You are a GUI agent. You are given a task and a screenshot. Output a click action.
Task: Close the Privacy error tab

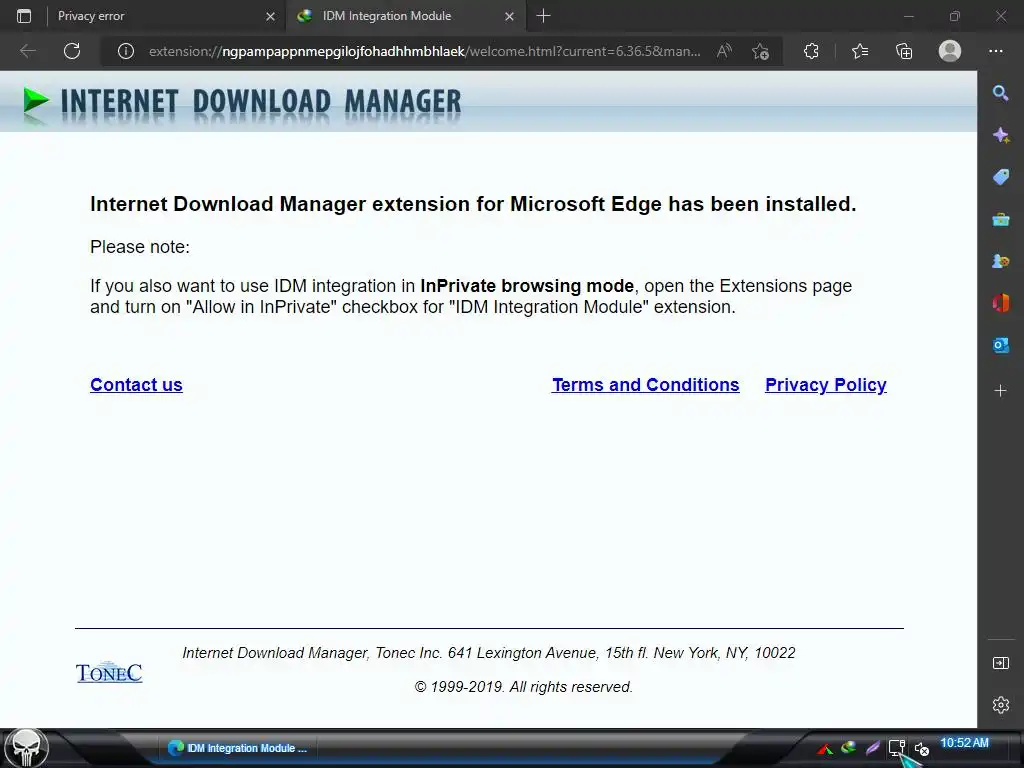pos(270,16)
